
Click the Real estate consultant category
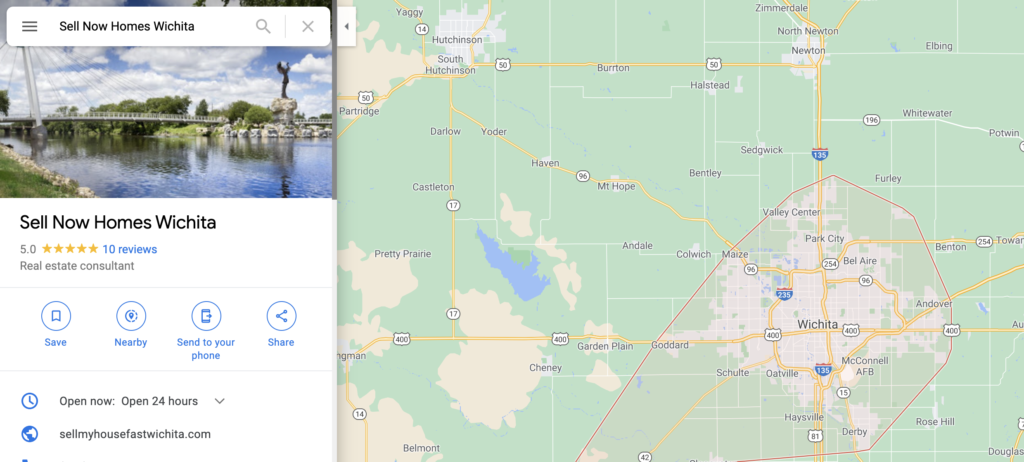pos(77,266)
